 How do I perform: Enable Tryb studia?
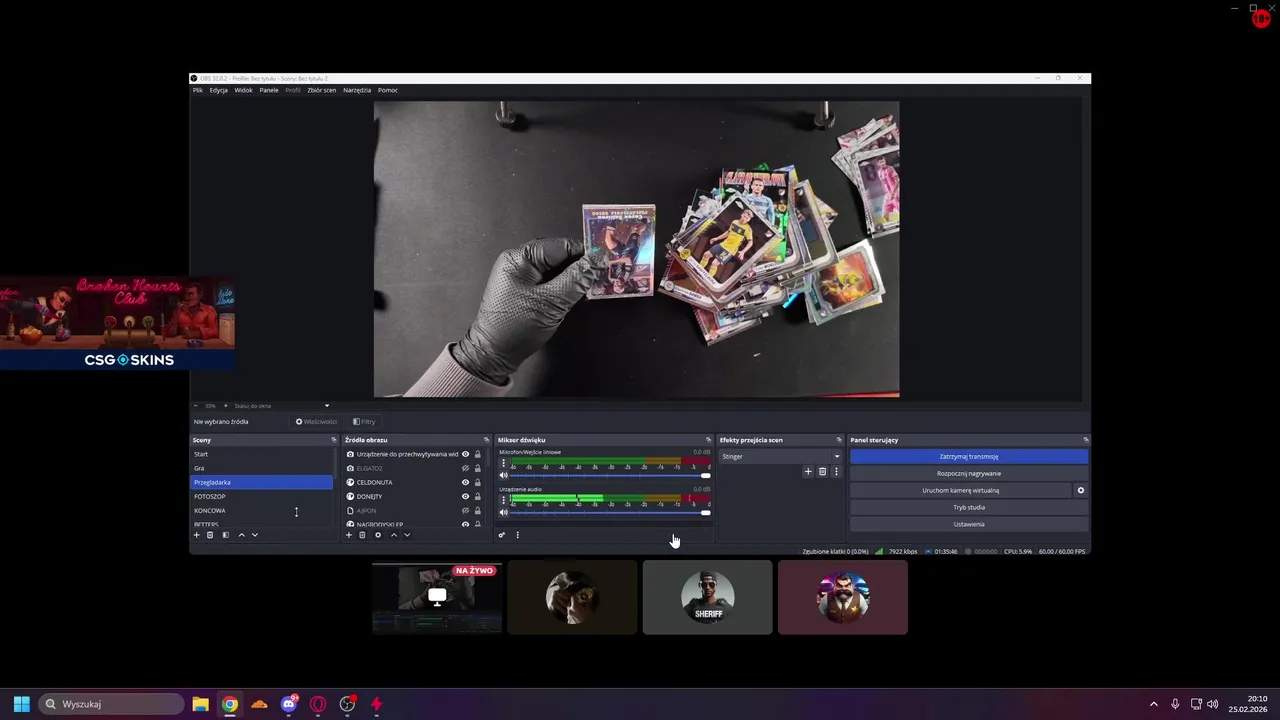click(969, 507)
